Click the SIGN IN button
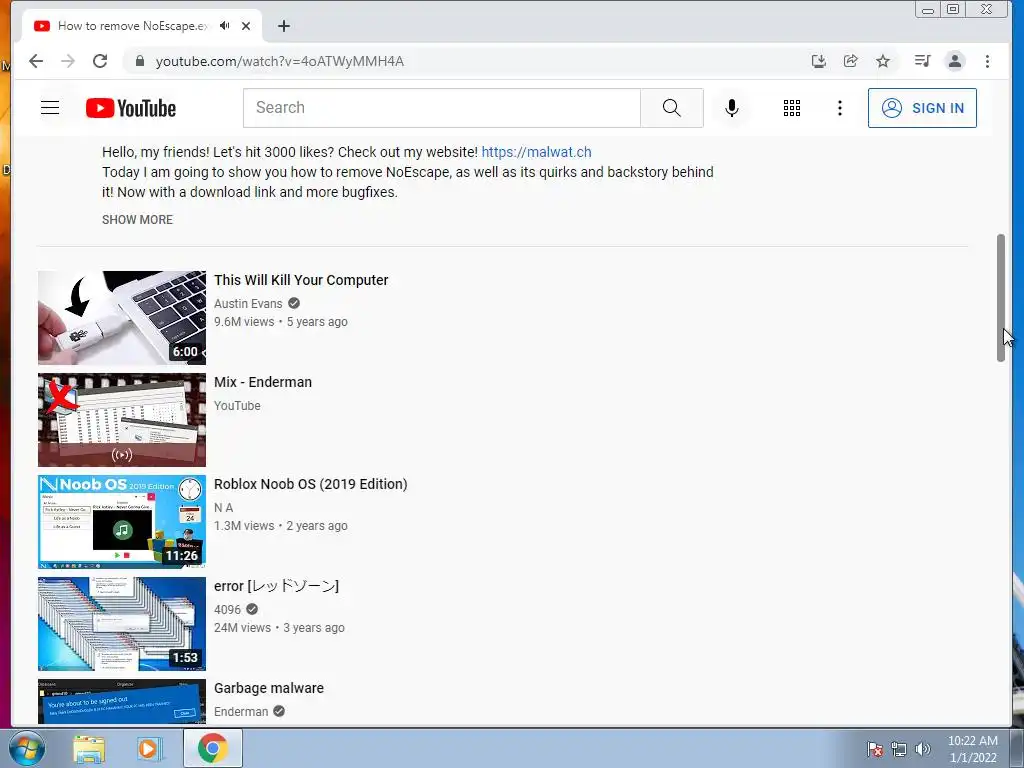The height and width of the screenshot is (768, 1024). [922, 108]
